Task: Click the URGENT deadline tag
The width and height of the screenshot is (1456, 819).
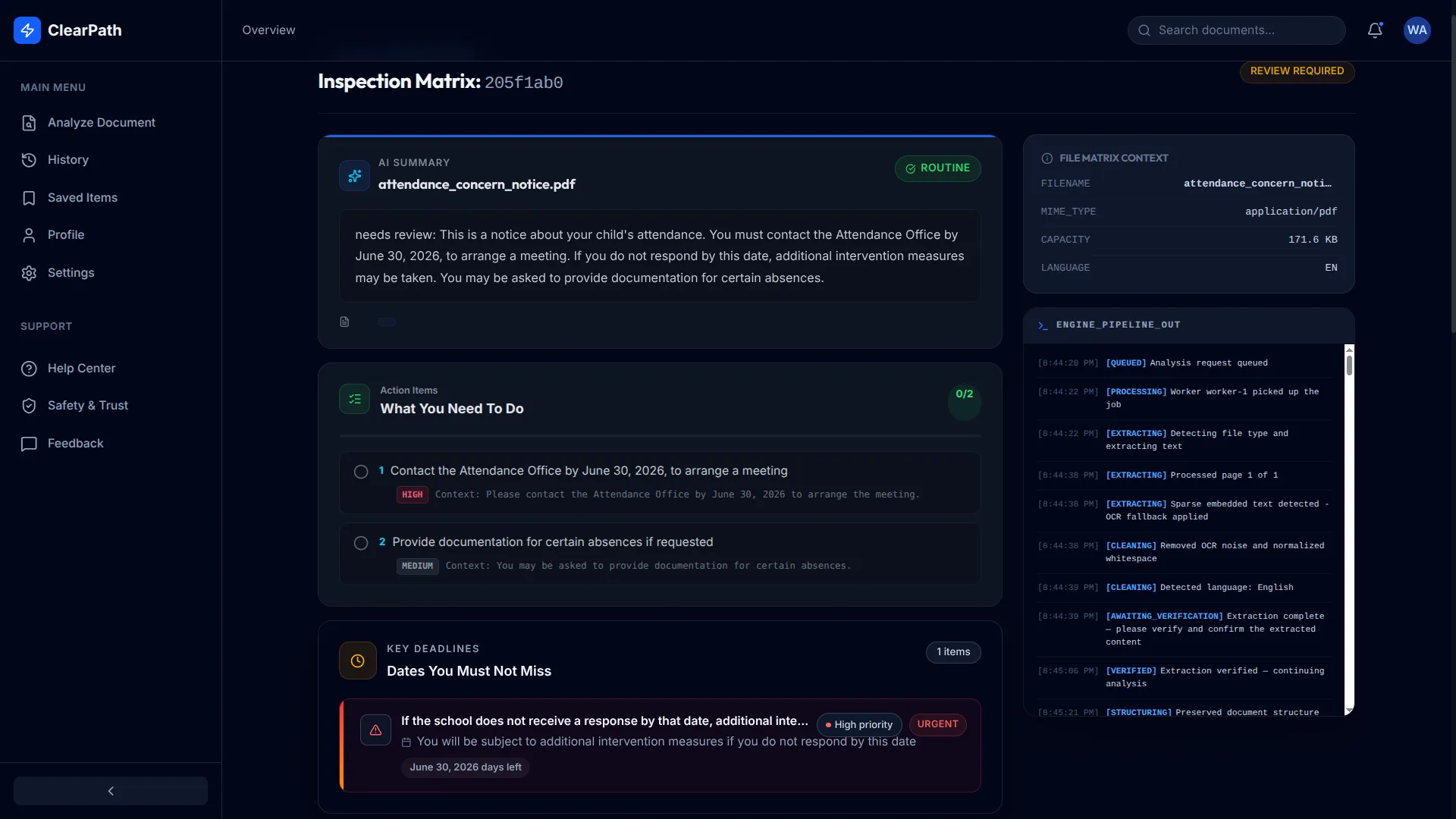Action: (x=937, y=724)
